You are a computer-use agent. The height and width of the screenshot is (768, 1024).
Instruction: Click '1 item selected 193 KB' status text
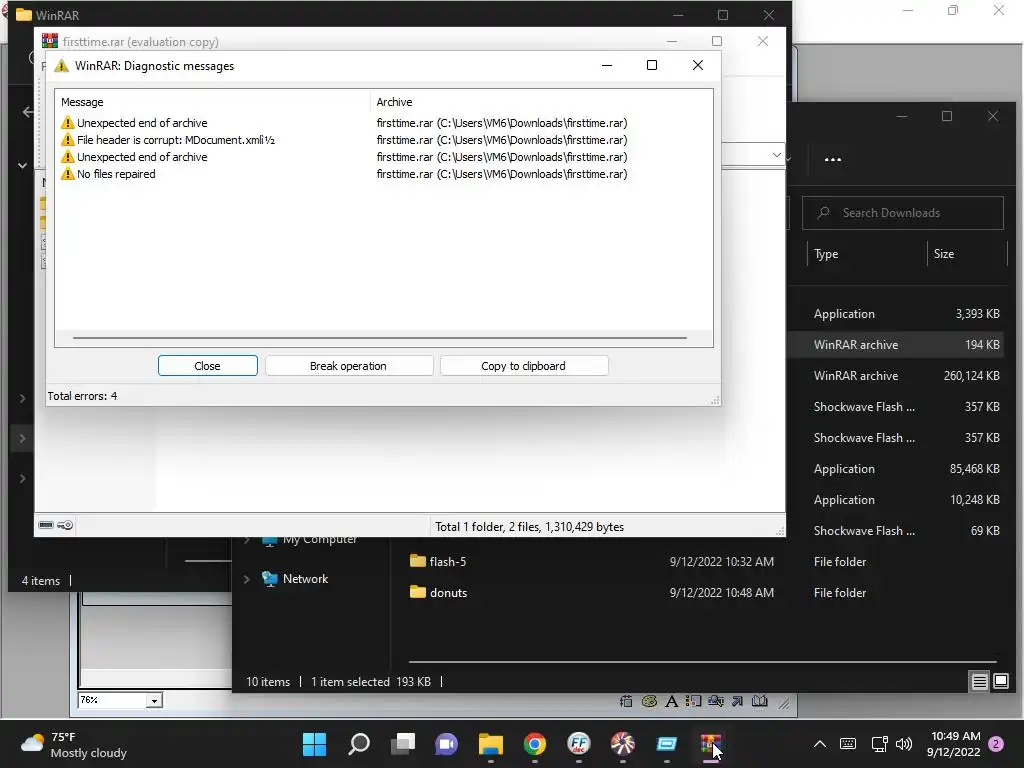(371, 682)
